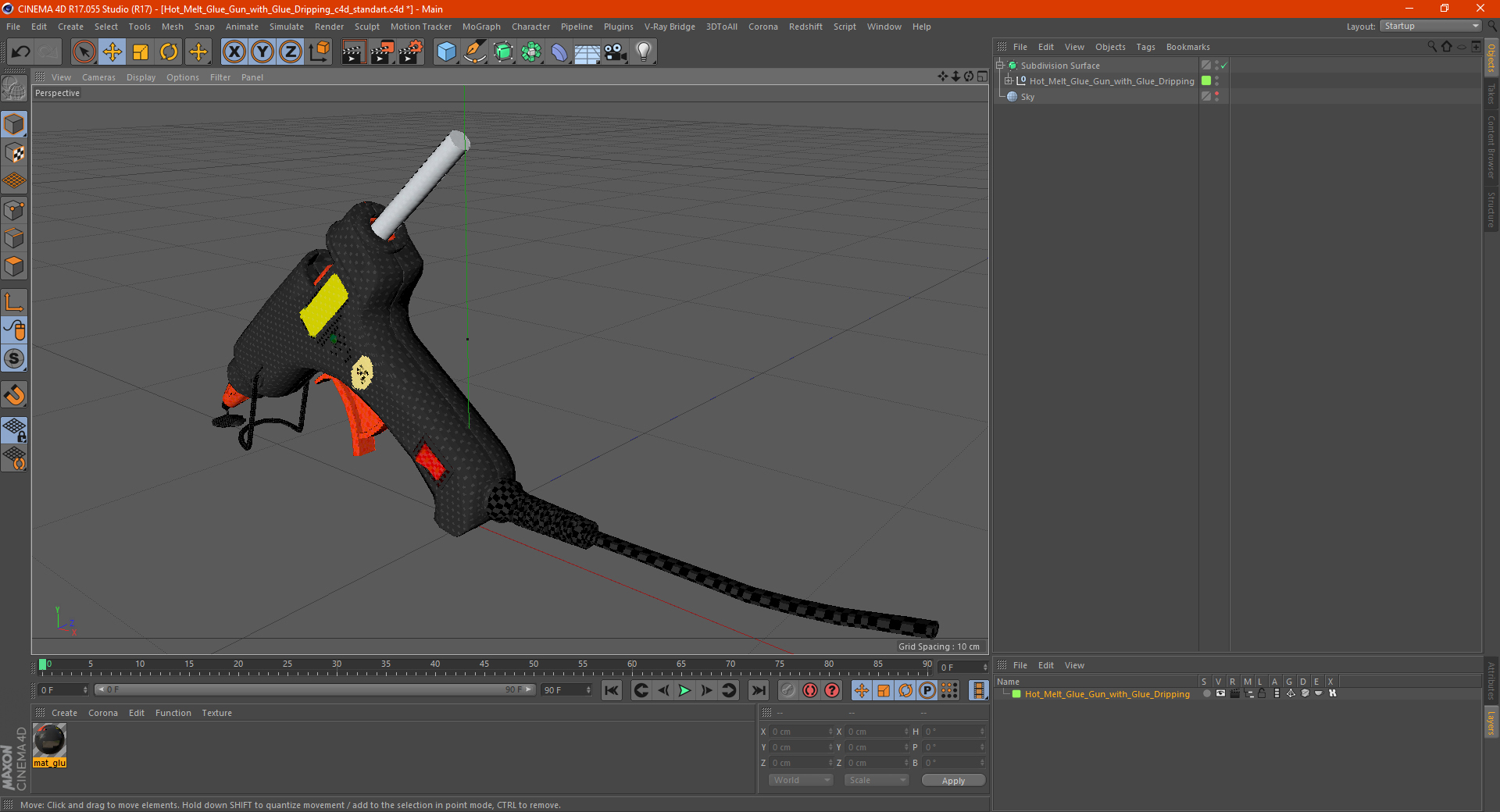Activate the Scale tool in top toolbar

pyautogui.click(x=141, y=52)
